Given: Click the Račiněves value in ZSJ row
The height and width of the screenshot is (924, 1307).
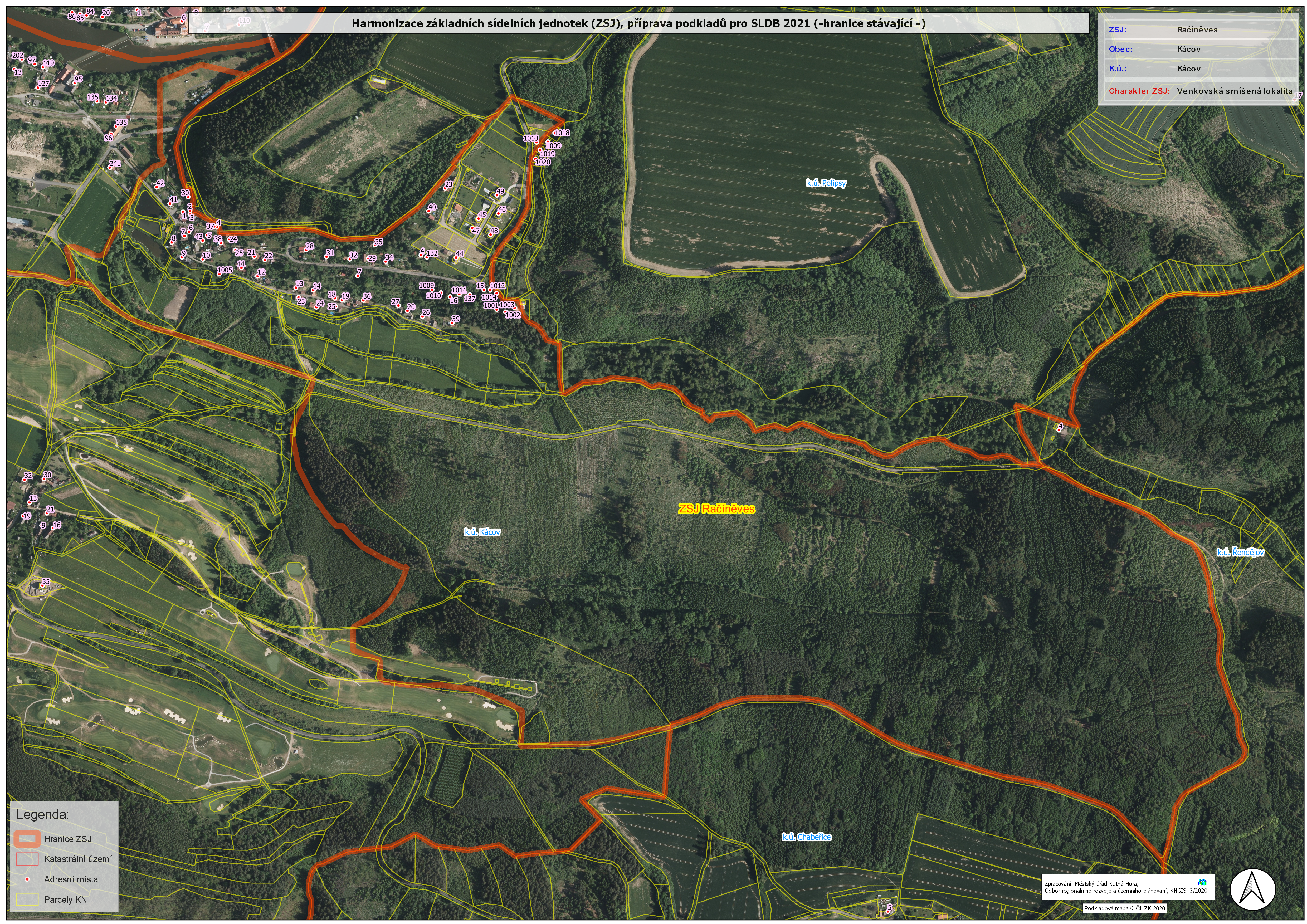Looking at the screenshot, I should point(1197,30).
